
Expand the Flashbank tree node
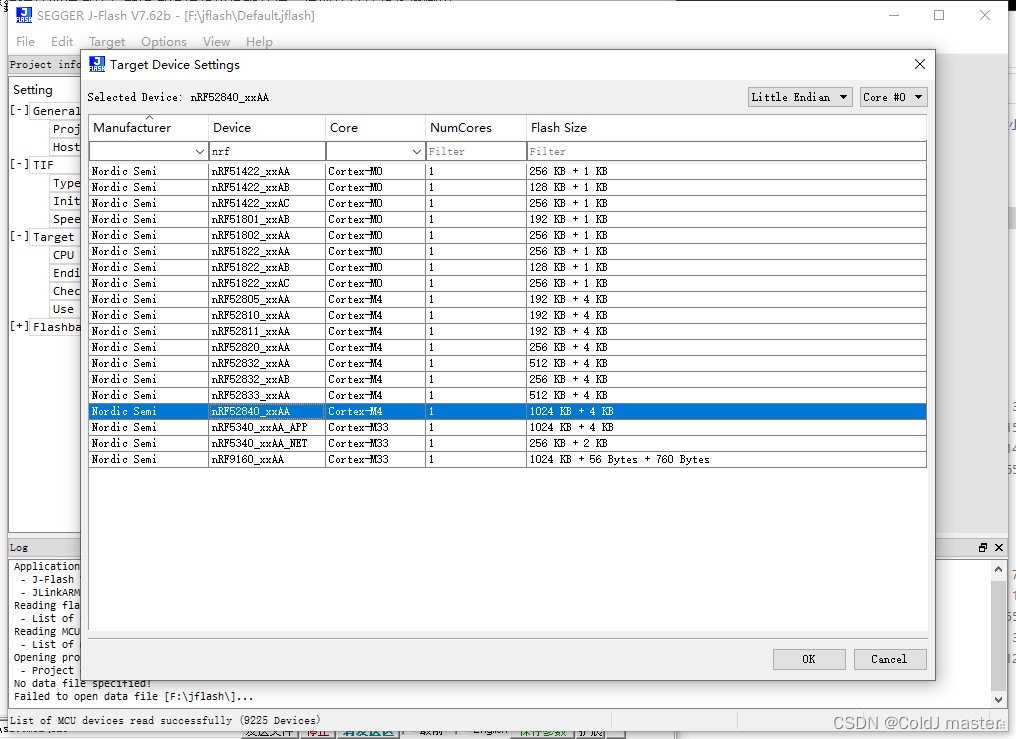point(19,326)
